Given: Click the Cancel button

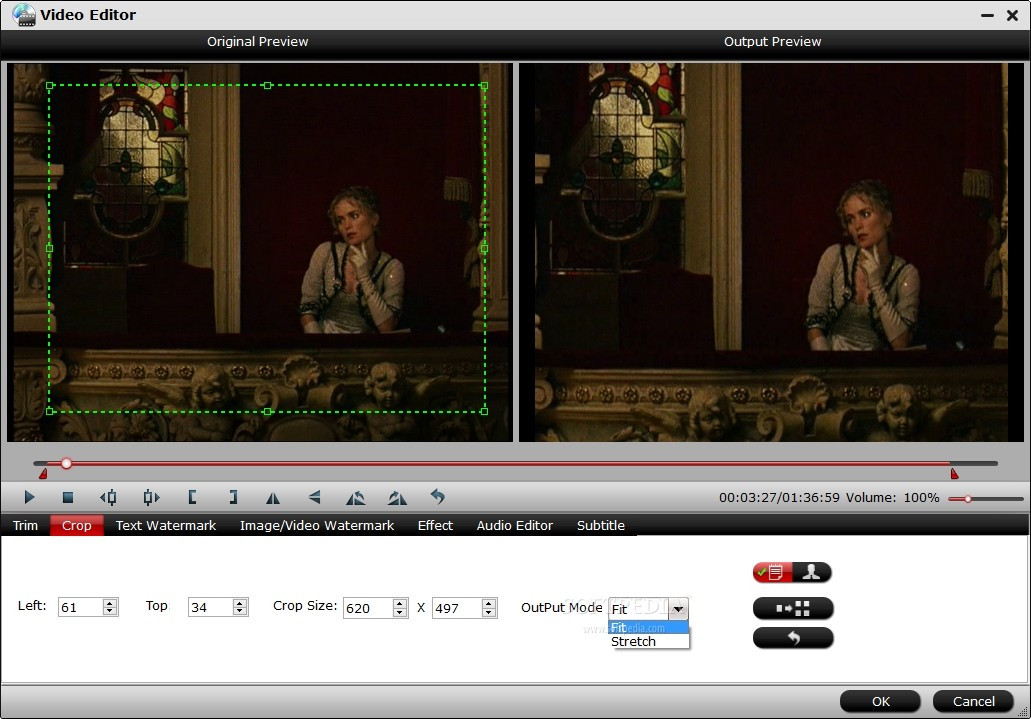Looking at the screenshot, I should tap(974, 701).
